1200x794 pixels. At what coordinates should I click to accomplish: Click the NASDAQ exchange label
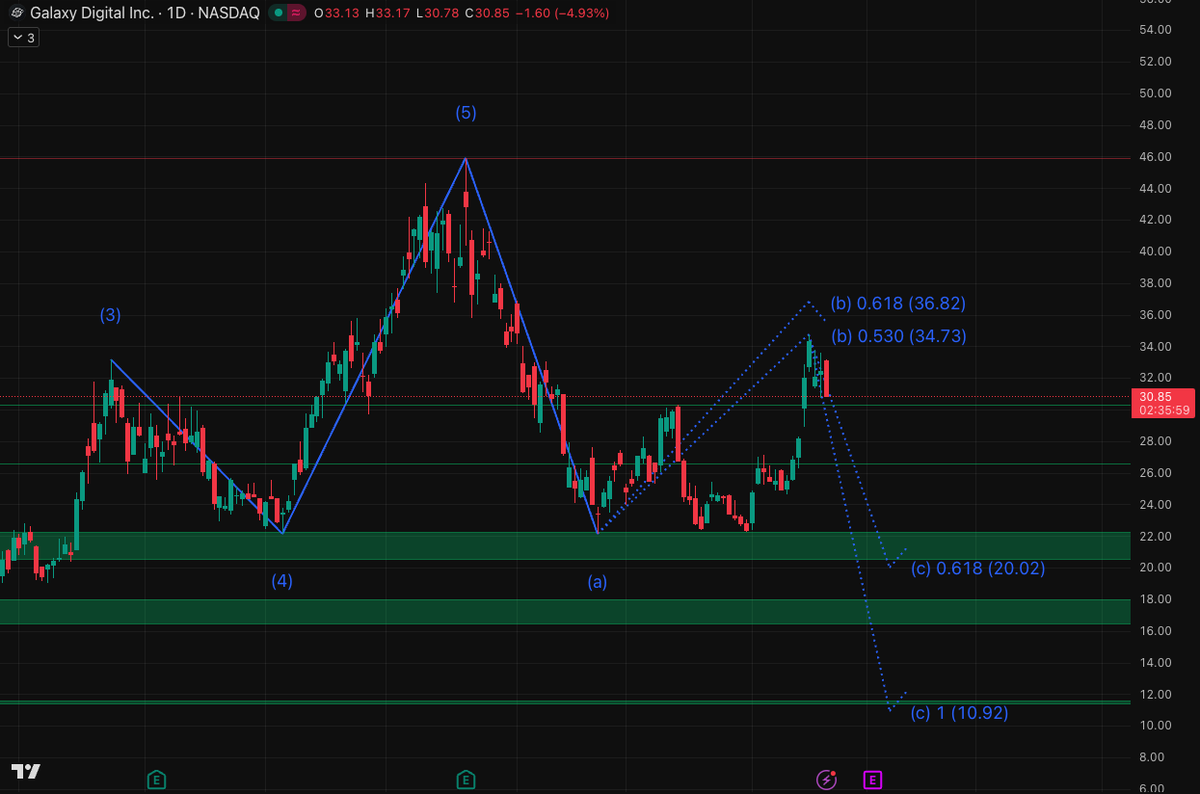pos(229,14)
